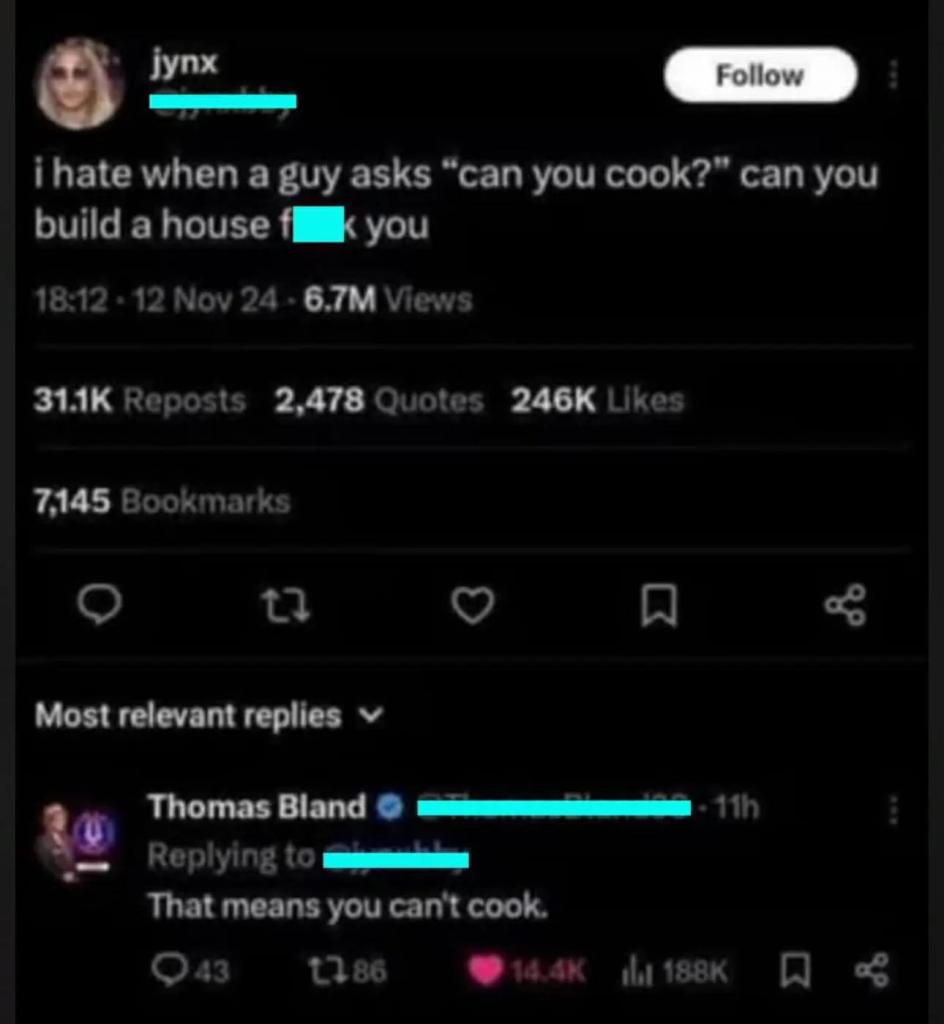
Task: Open jynx's profile picture
Action: [80, 83]
